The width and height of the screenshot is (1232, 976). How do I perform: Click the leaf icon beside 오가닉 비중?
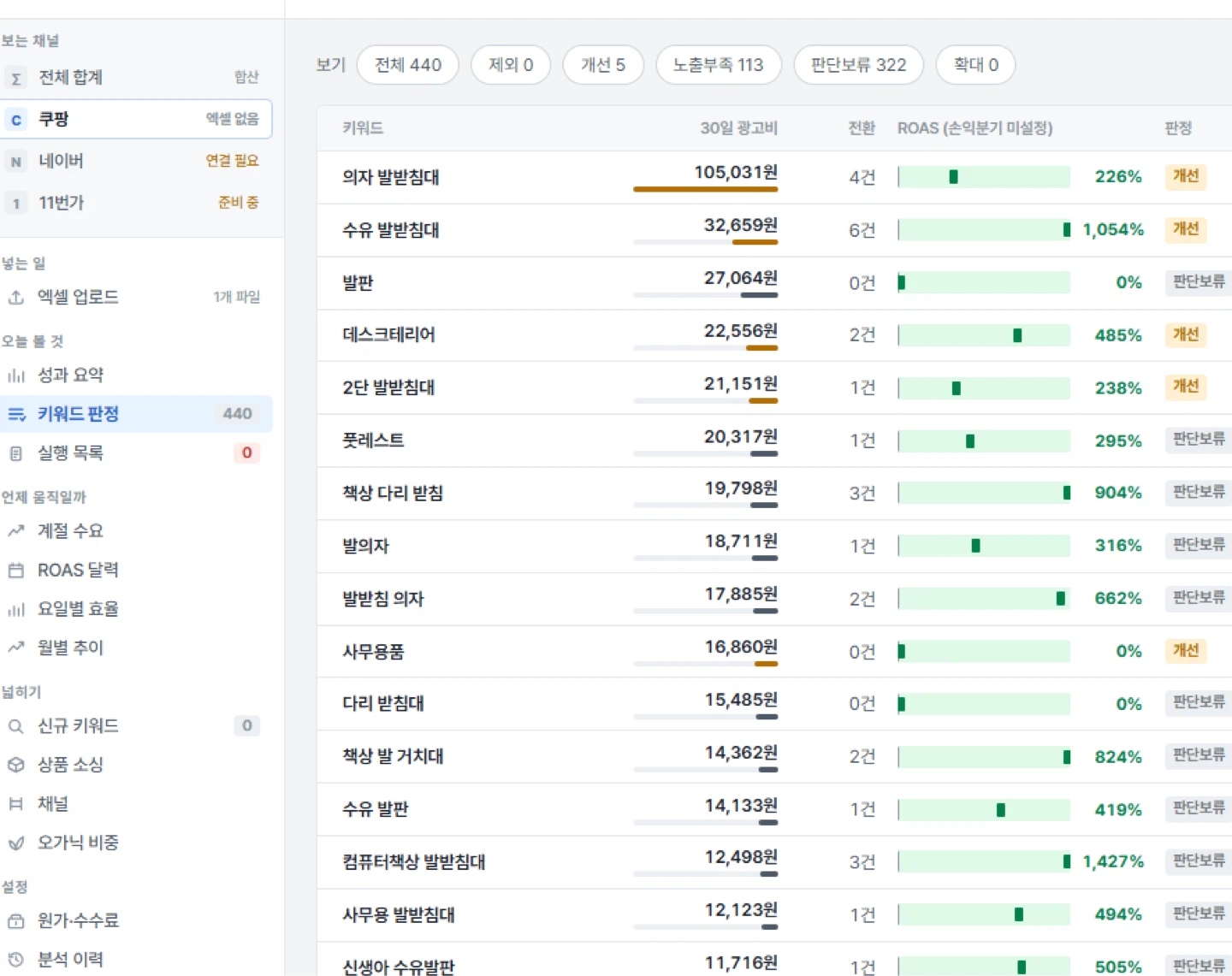pos(15,843)
